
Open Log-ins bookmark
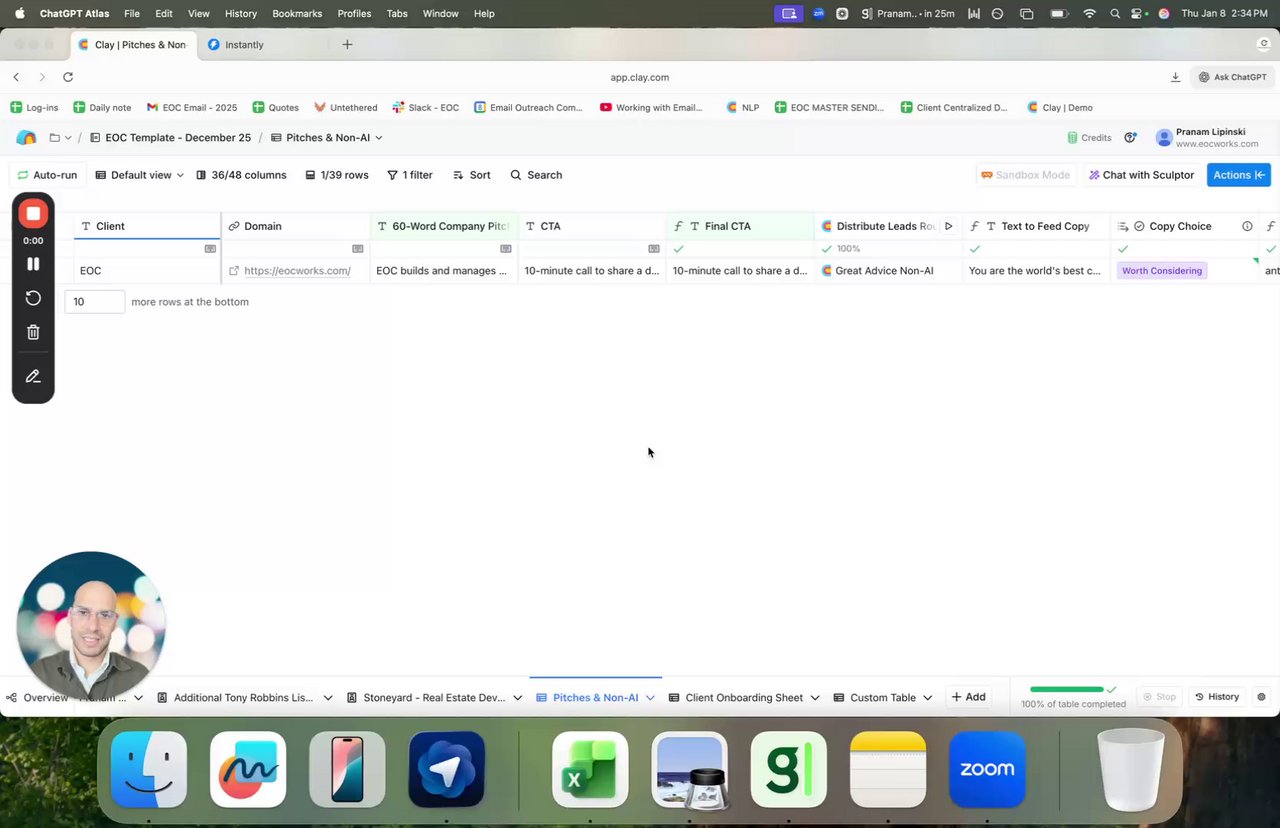(35, 107)
